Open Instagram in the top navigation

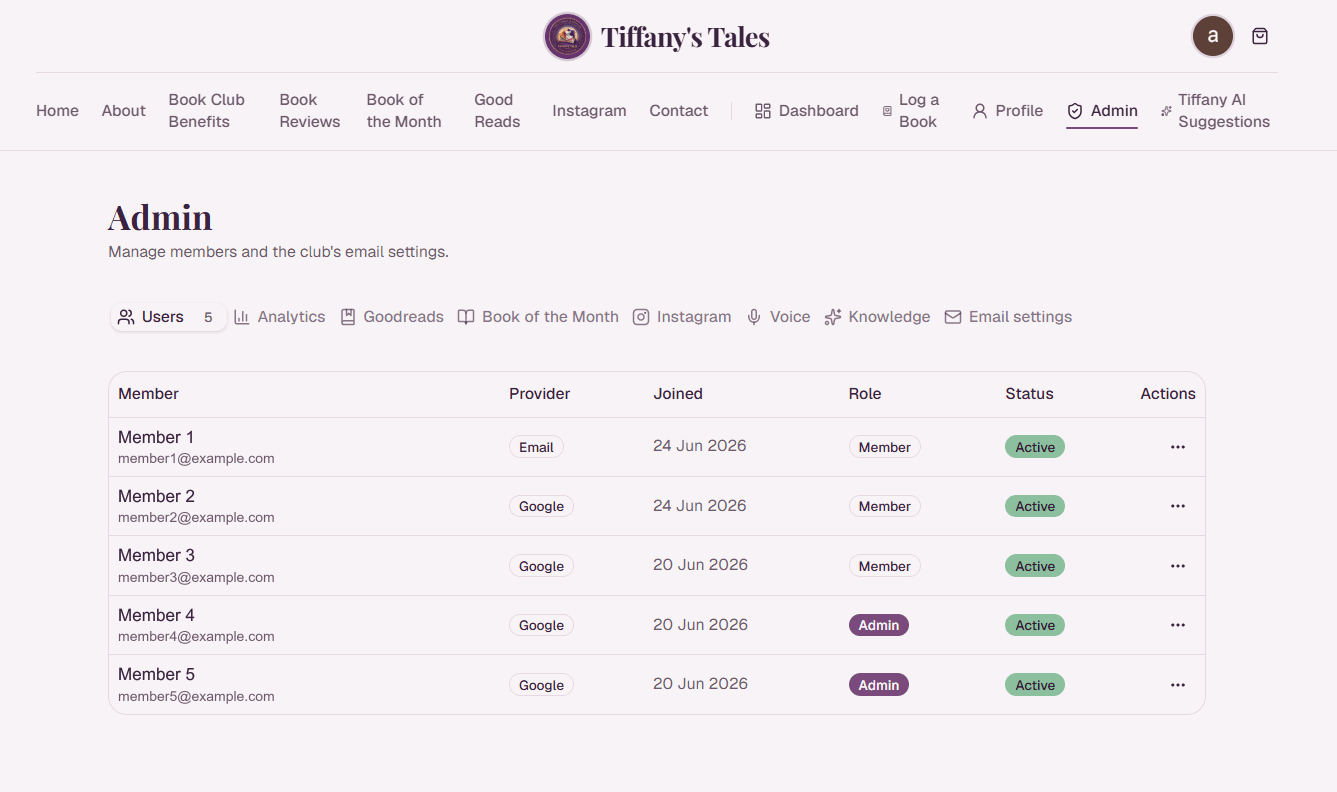(589, 111)
